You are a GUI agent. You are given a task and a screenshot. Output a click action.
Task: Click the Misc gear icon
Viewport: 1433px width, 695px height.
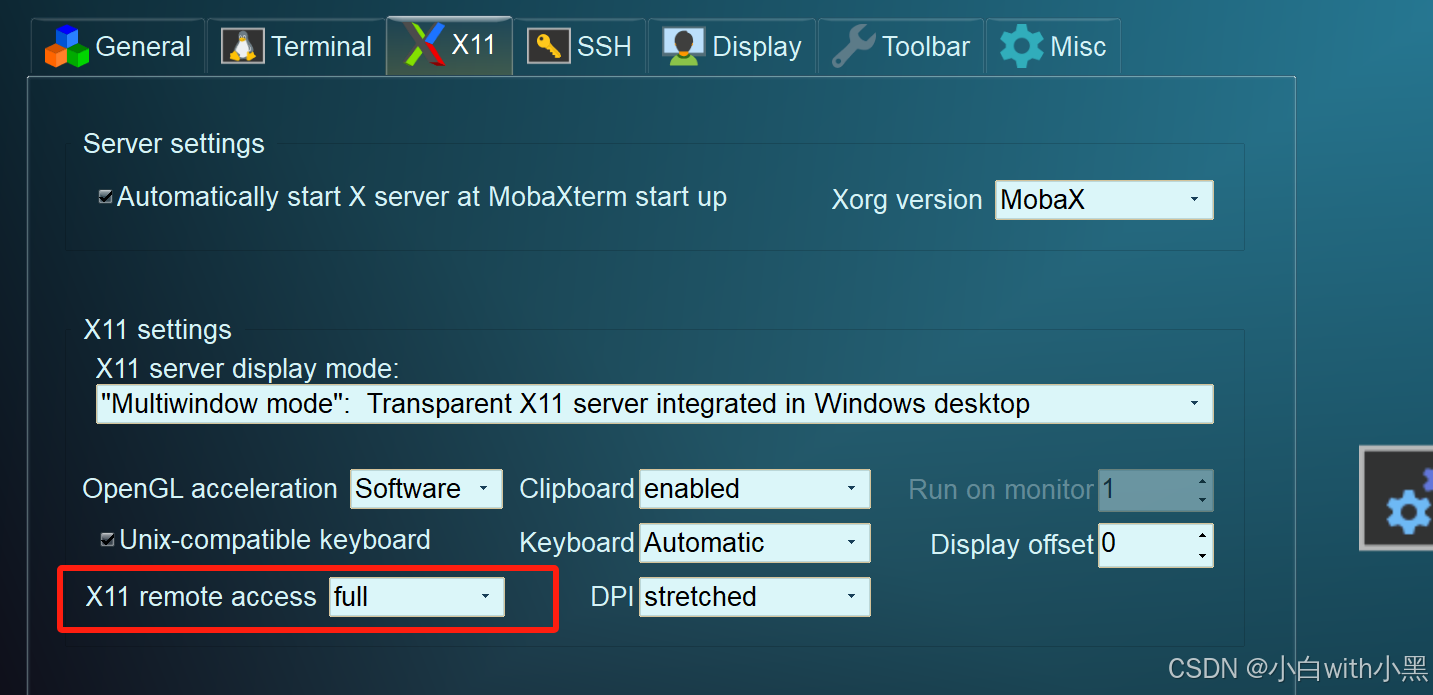(1021, 44)
